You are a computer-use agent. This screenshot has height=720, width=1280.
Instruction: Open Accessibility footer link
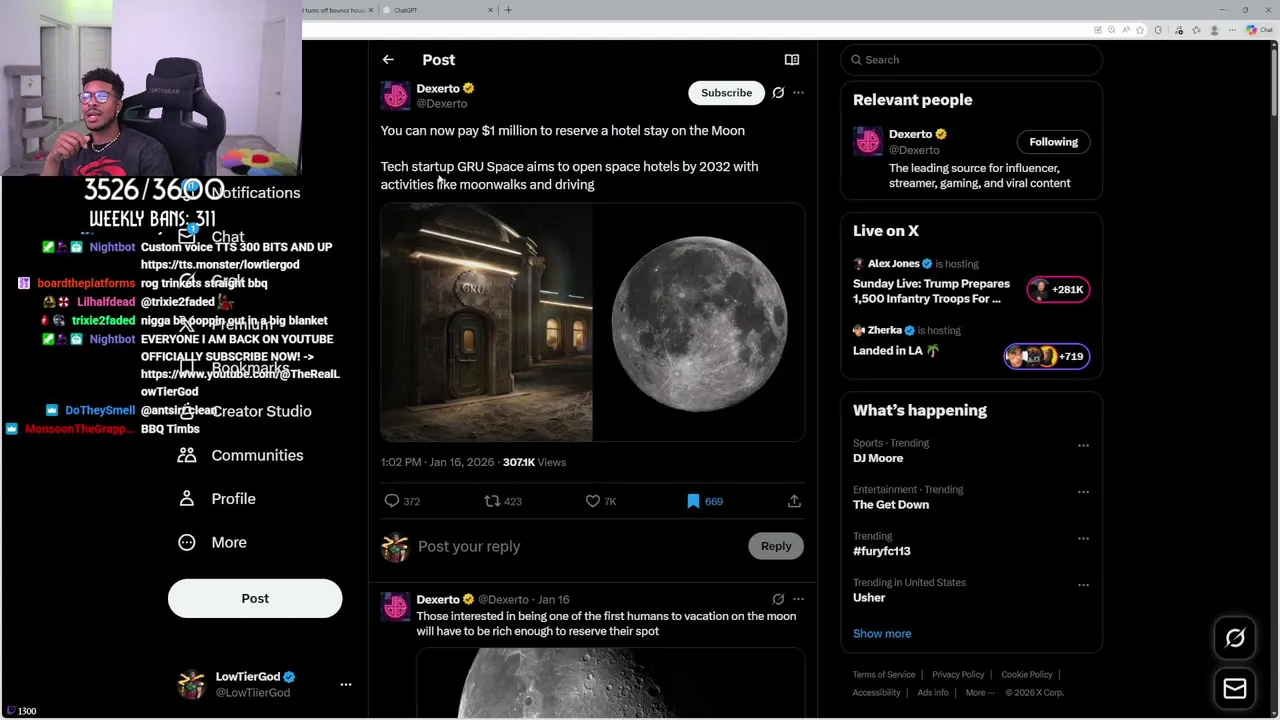pyautogui.click(x=877, y=692)
